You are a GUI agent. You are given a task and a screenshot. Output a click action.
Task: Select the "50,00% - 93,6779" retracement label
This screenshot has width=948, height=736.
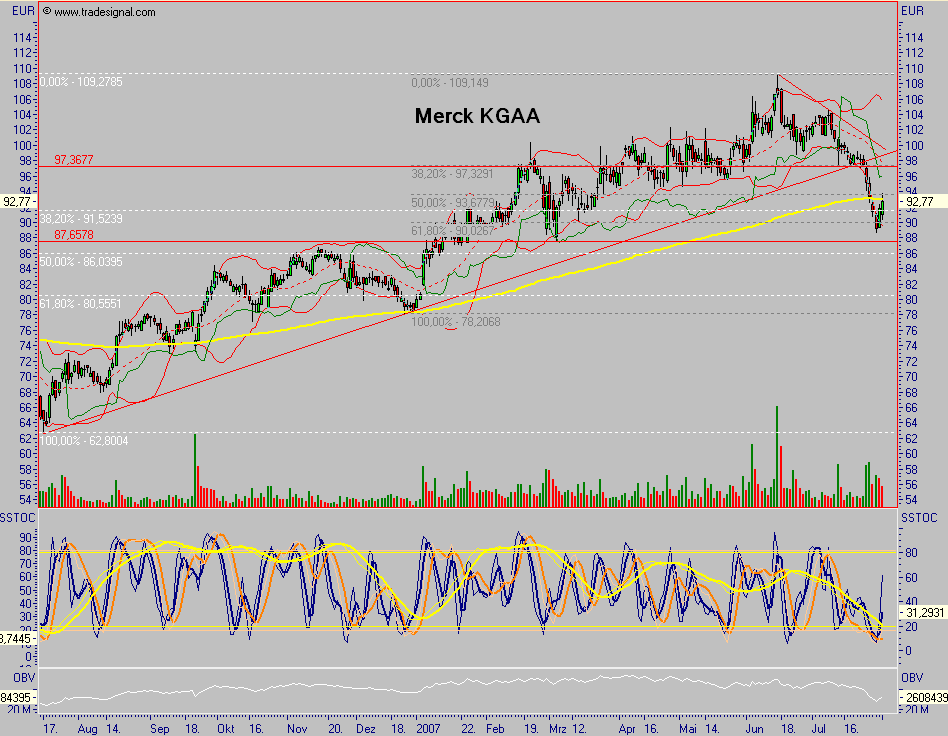coord(453,203)
